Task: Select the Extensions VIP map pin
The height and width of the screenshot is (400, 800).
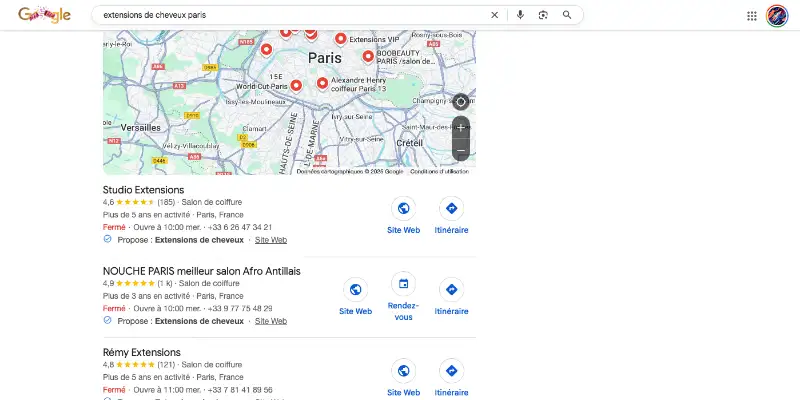Action: [340, 39]
